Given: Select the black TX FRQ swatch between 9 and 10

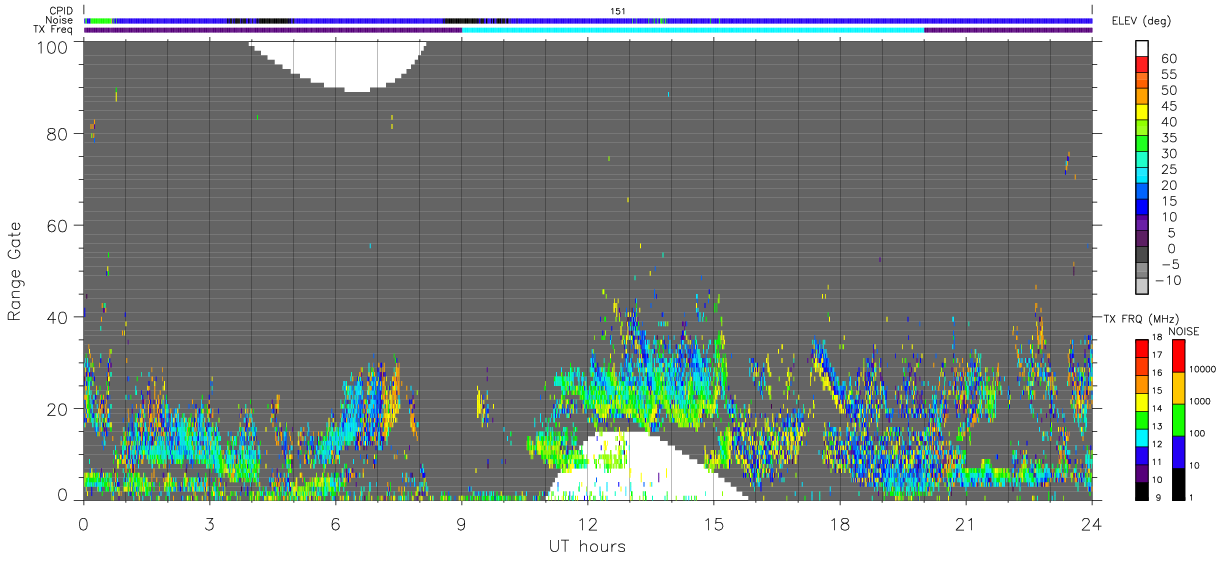Looking at the screenshot, I should (x=1142, y=491).
